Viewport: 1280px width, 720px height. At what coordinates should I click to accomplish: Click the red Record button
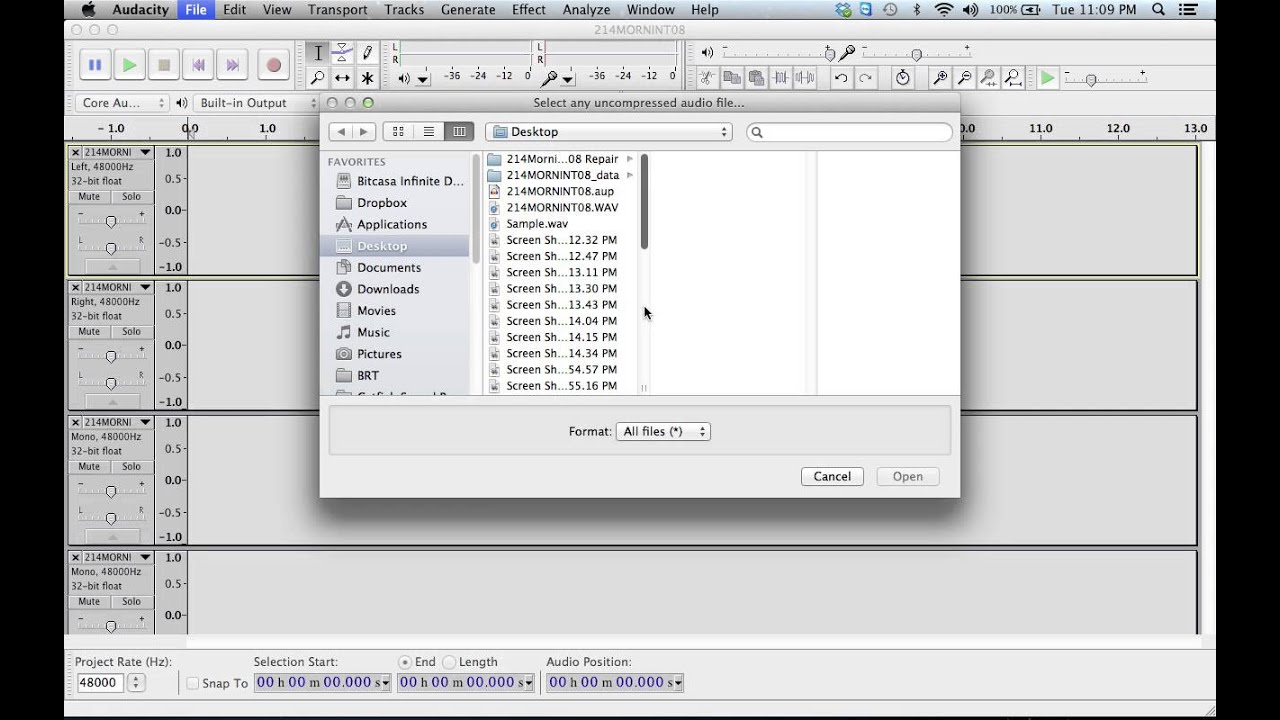coord(273,65)
